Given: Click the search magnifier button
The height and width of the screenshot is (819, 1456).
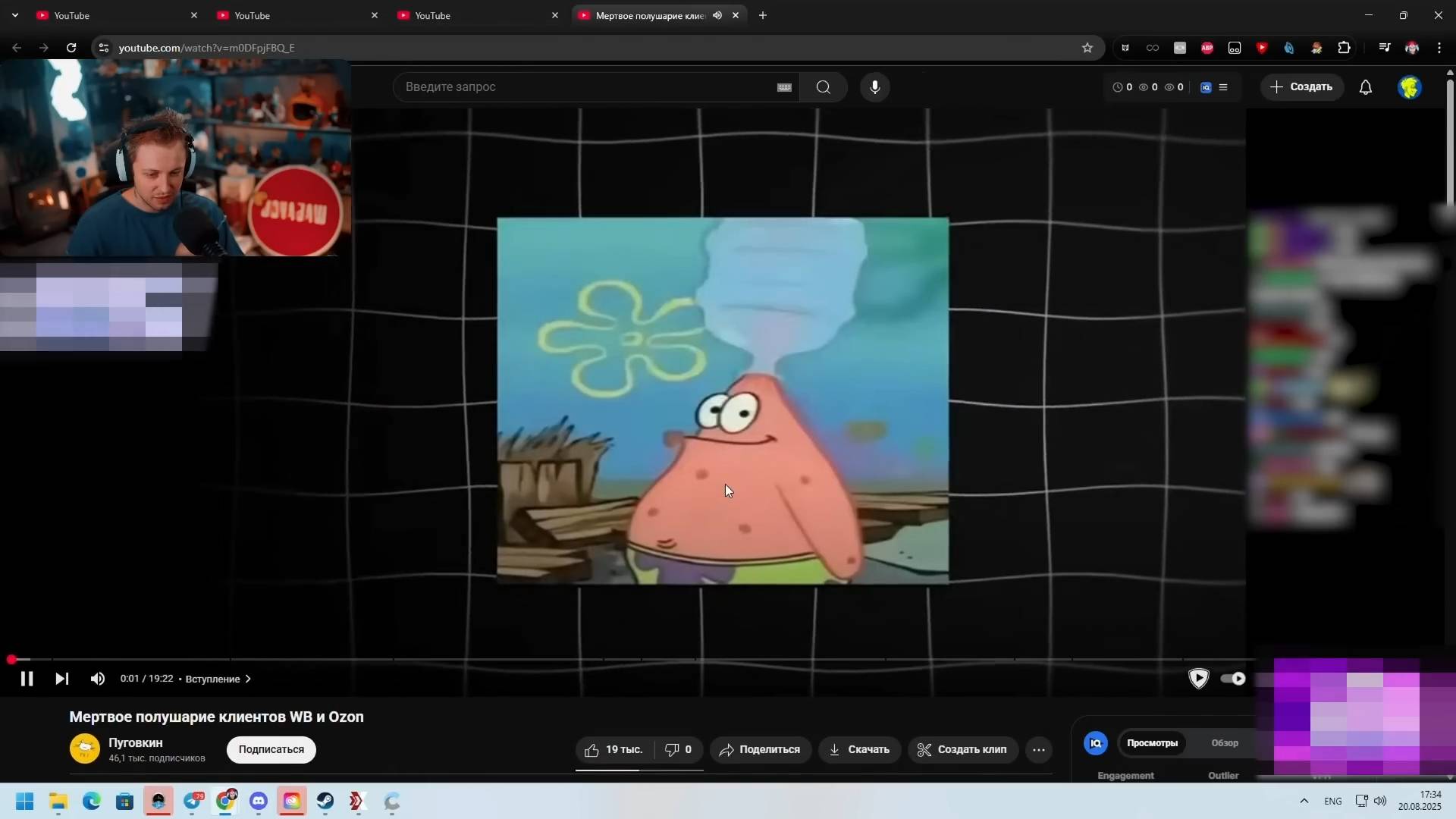Looking at the screenshot, I should pyautogui.click(x=823, y=87).
